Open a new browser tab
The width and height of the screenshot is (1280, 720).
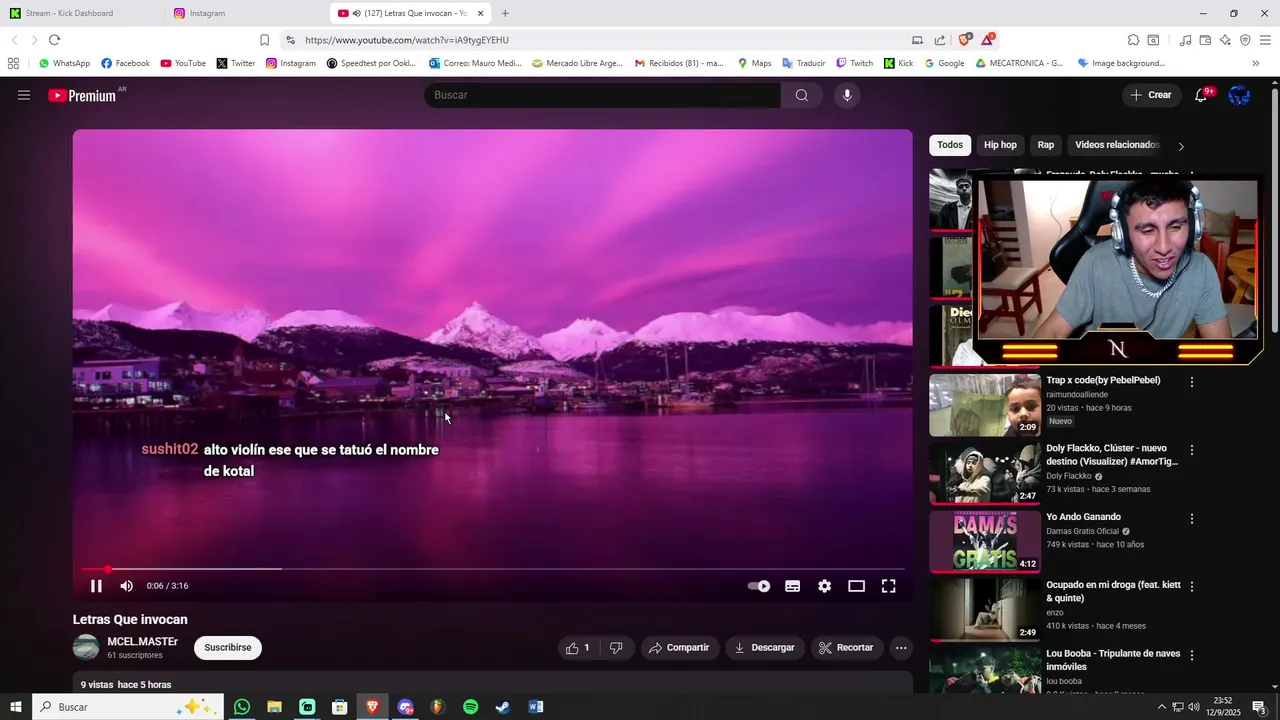(505, 13)
